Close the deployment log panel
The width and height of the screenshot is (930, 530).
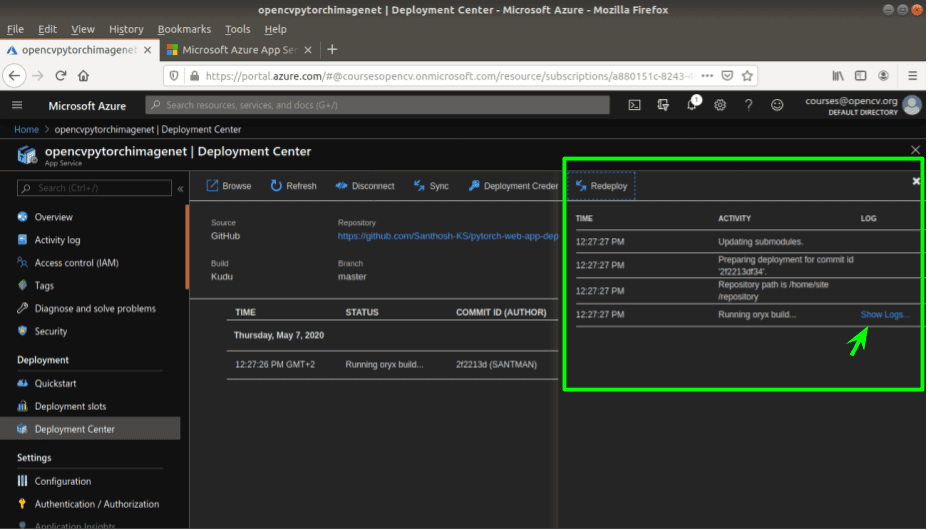pos(916,181)
